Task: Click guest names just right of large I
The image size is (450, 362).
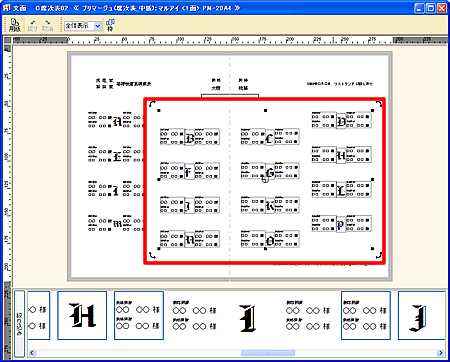Action: click(308, 315)
